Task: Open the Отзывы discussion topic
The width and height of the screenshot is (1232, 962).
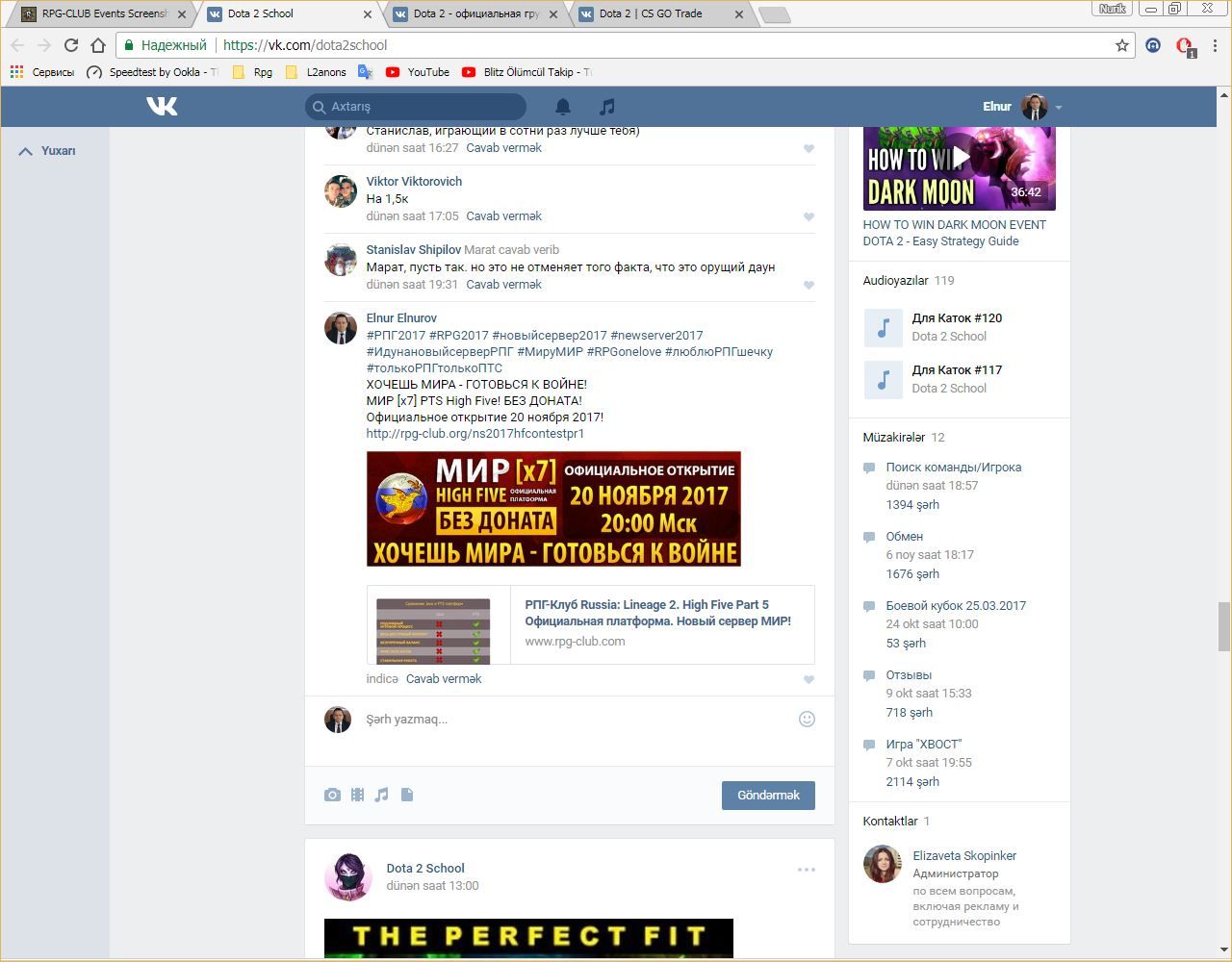Action: [909, 675]
